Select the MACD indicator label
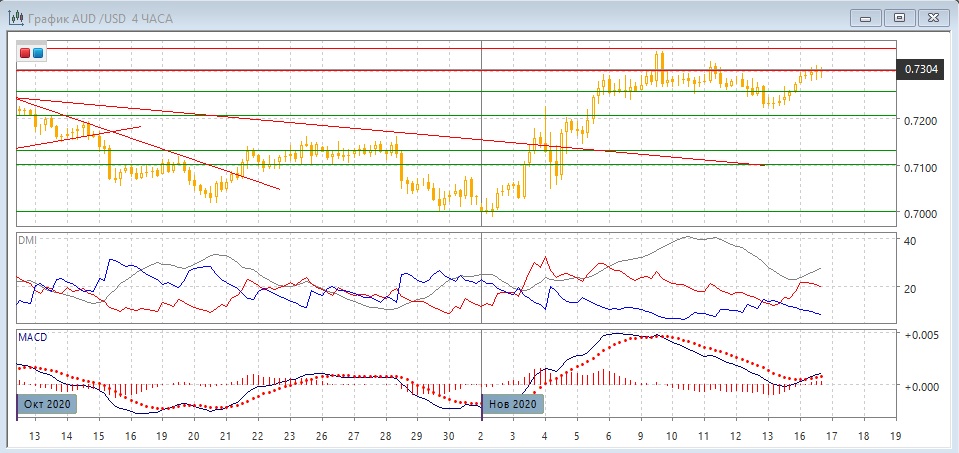This screenshot has height=453, width=959. pos(32,338)
